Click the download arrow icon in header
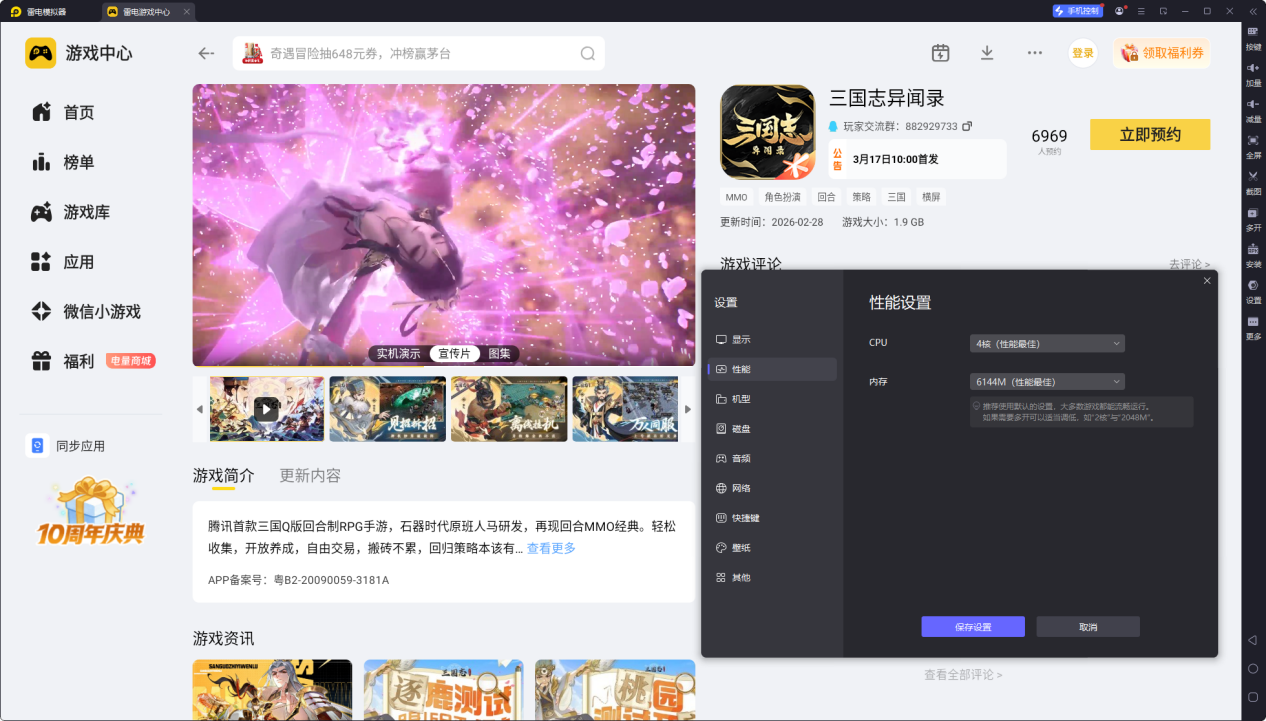 pyautogui.click(x=987, y=53)
